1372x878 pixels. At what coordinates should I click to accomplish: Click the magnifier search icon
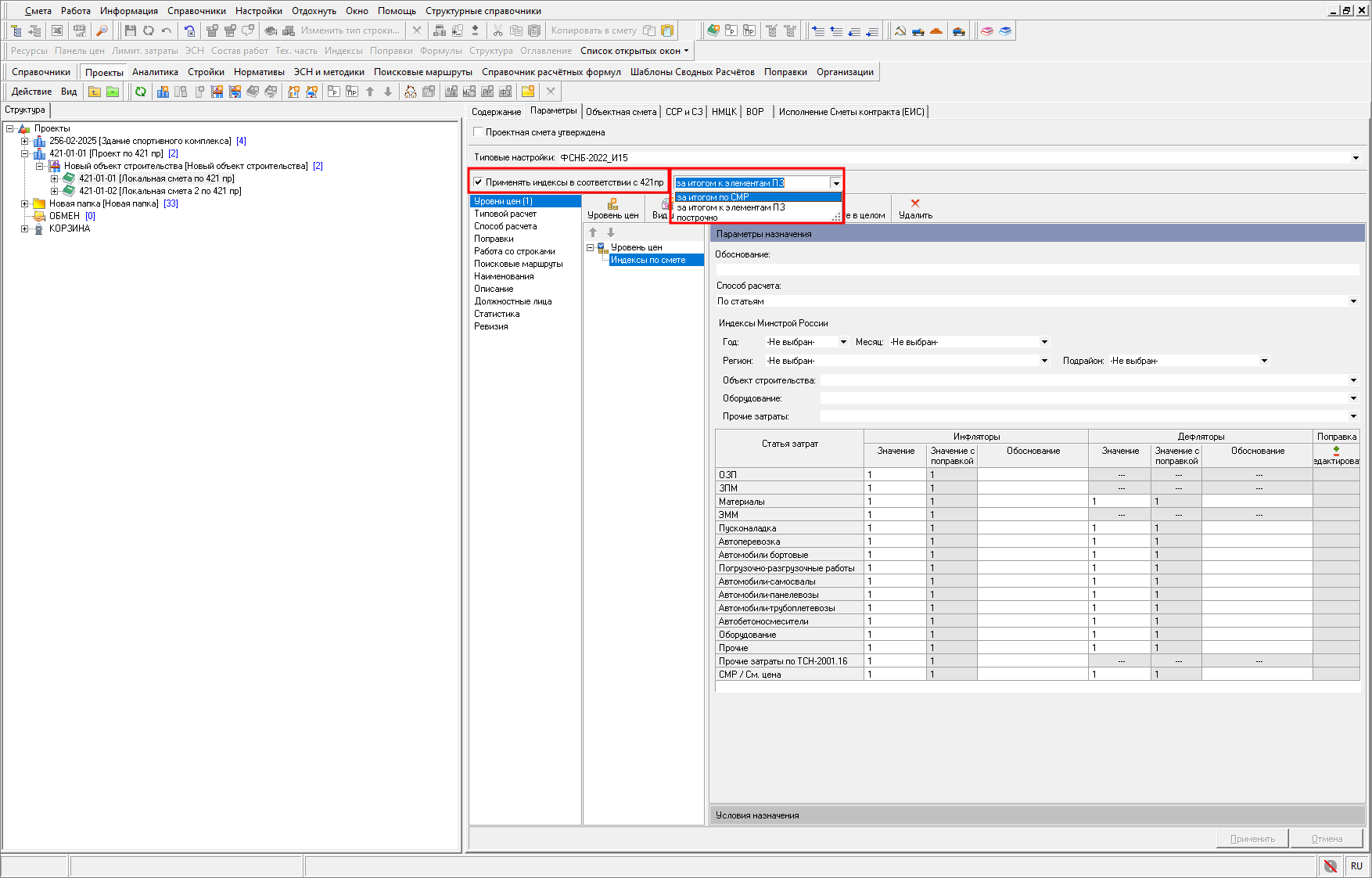pyautogui.click(x=102, y=31)
